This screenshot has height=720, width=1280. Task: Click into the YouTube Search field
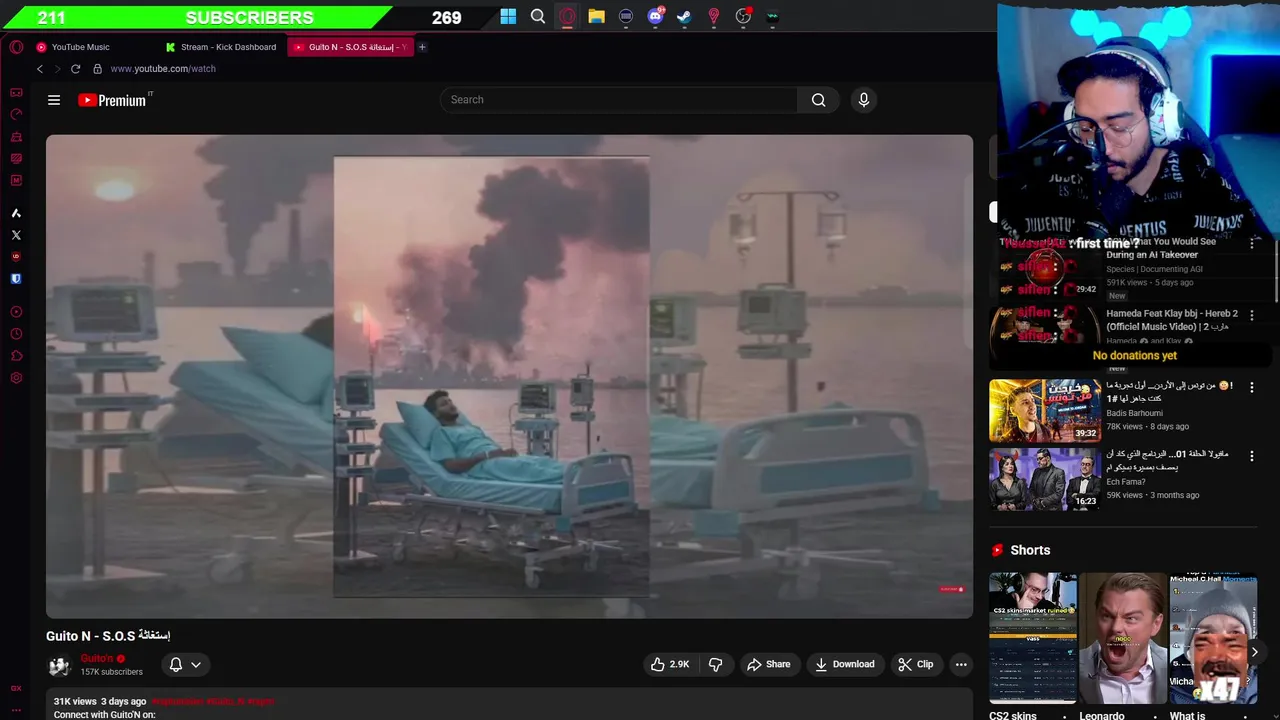tap(619, 100)
